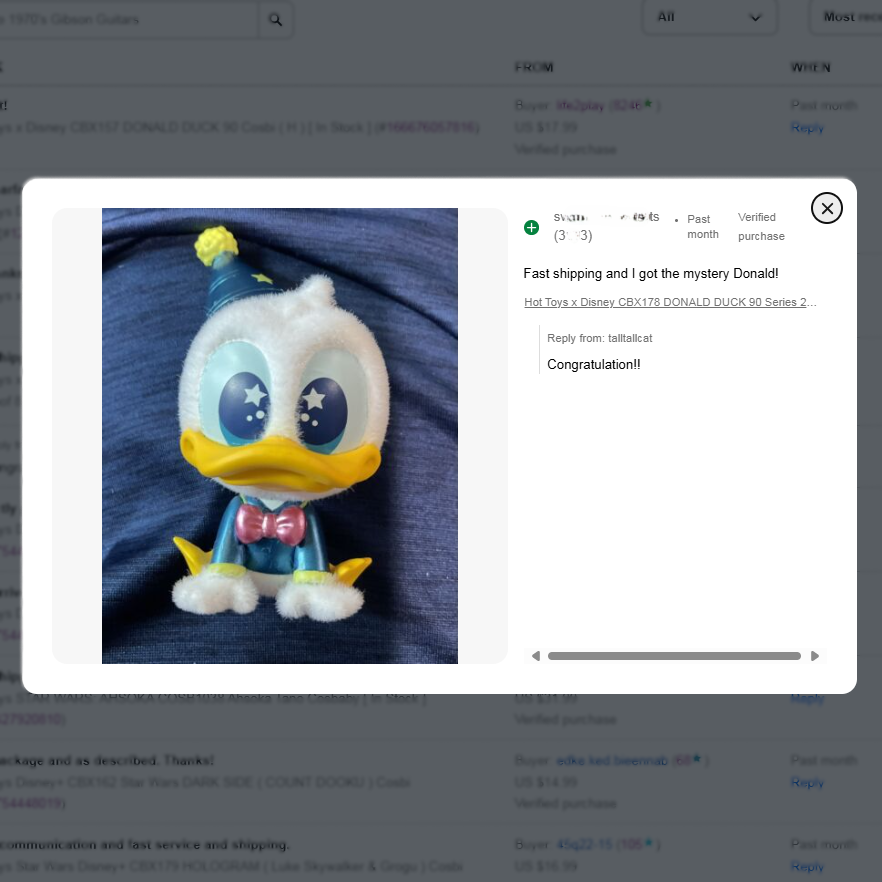Click the horizontal scrollbar bar in popup
Image resolution: width=882 pixels, height=882 pixels.
674,656
